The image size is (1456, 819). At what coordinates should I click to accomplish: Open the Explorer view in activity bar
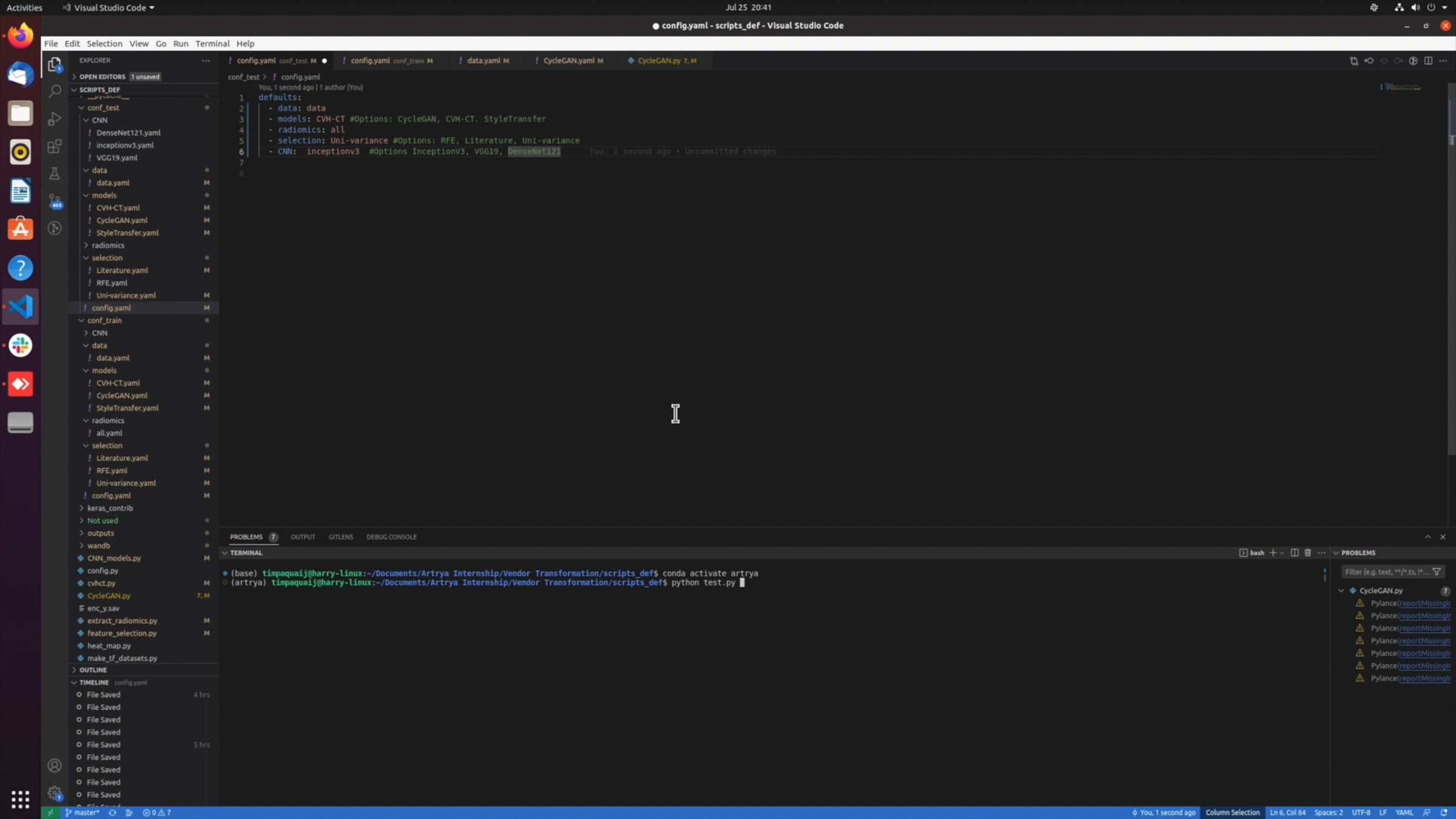click(55, 64)
